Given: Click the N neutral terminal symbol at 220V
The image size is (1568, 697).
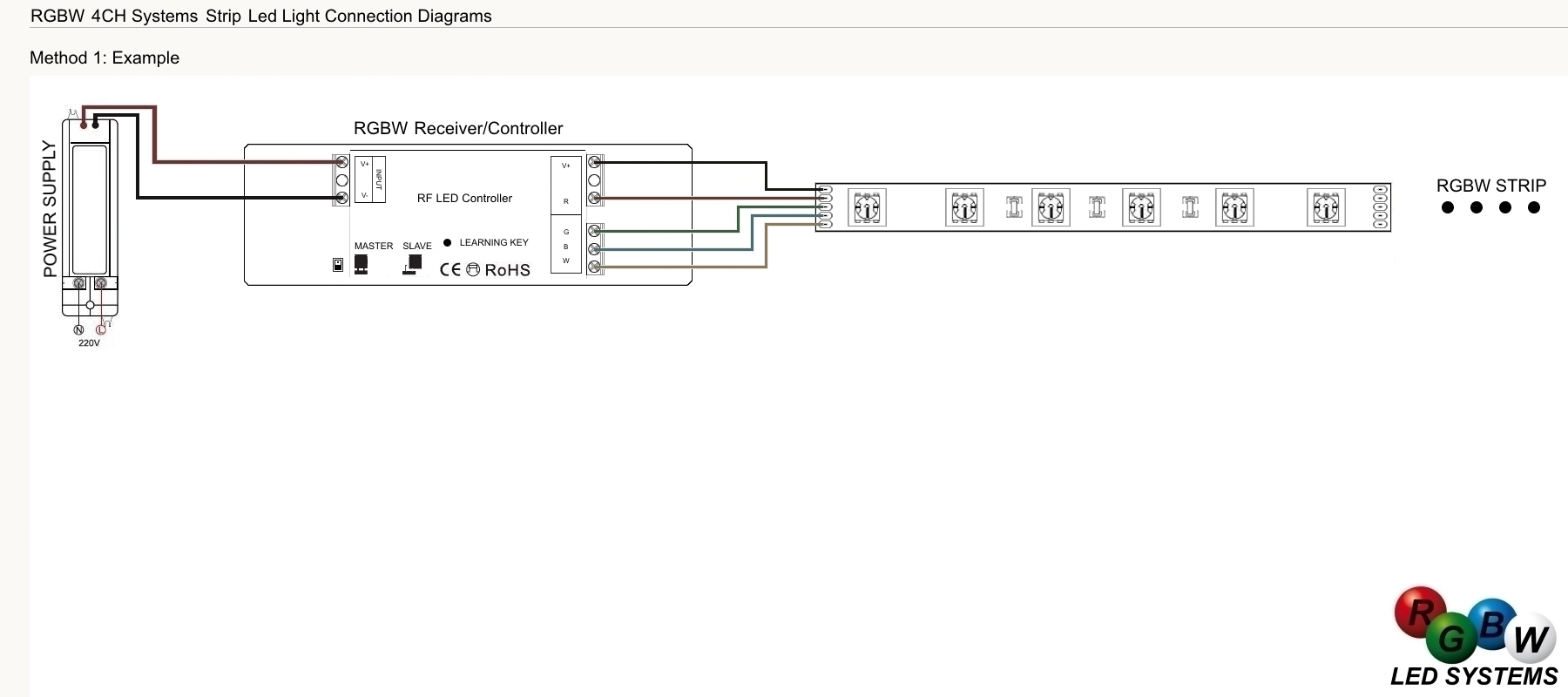Looking at the screenshot, I should click(x=78, y=329).
